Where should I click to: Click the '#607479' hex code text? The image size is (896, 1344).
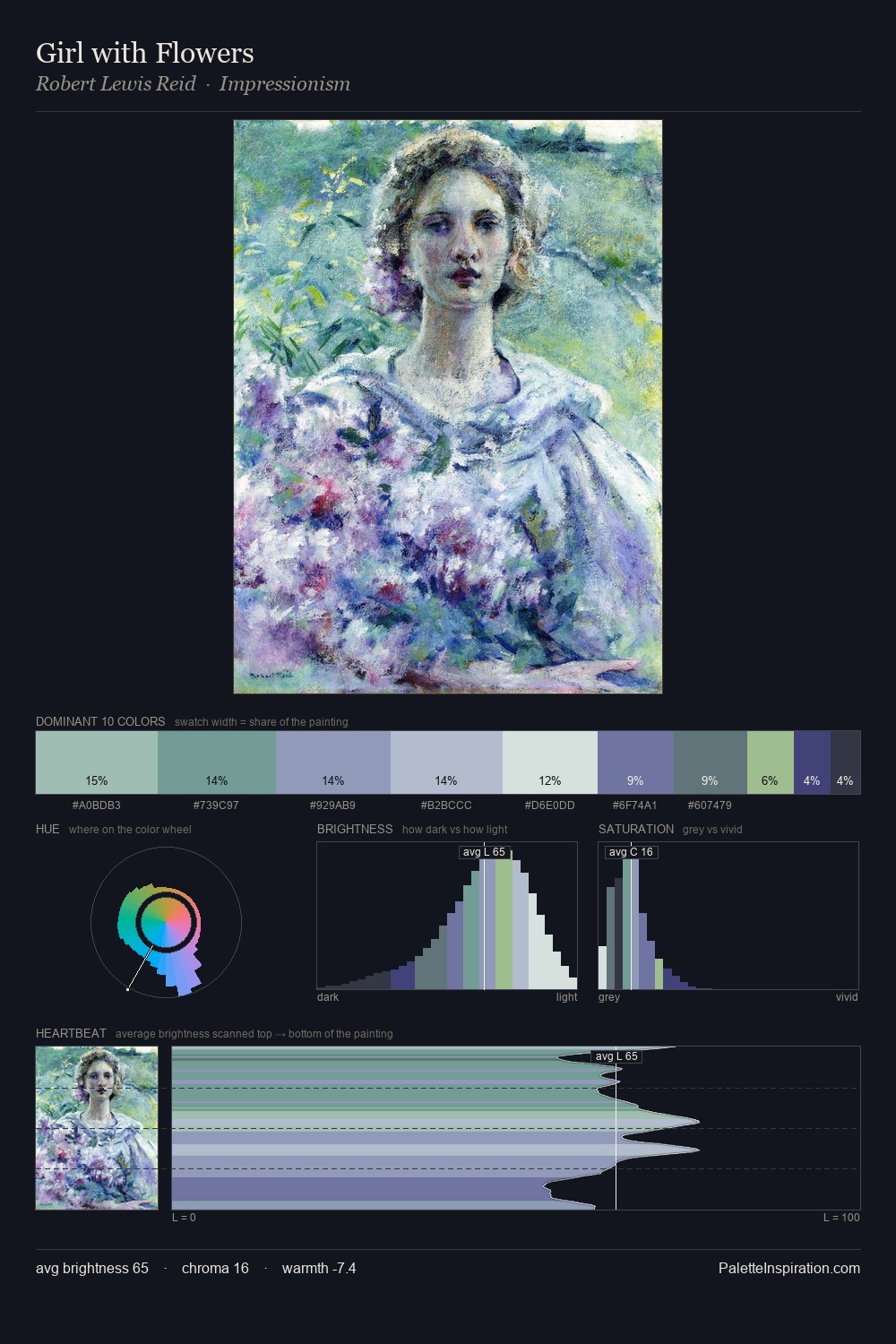click(710, 805)
